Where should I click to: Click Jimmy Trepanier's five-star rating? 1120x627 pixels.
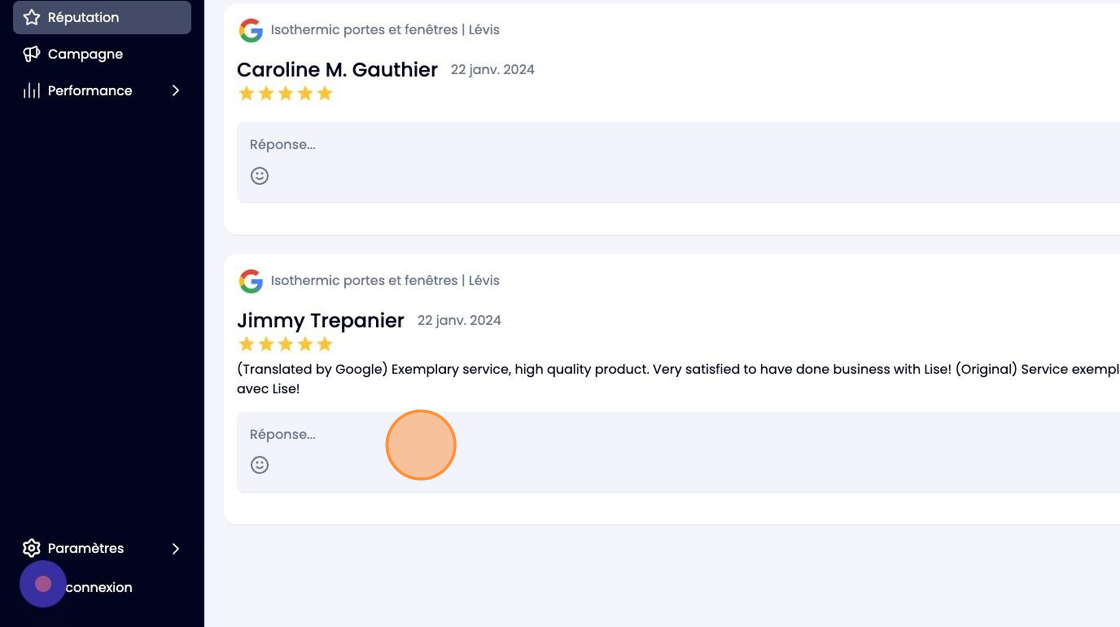pyautogui.click(x=286, y=344)
